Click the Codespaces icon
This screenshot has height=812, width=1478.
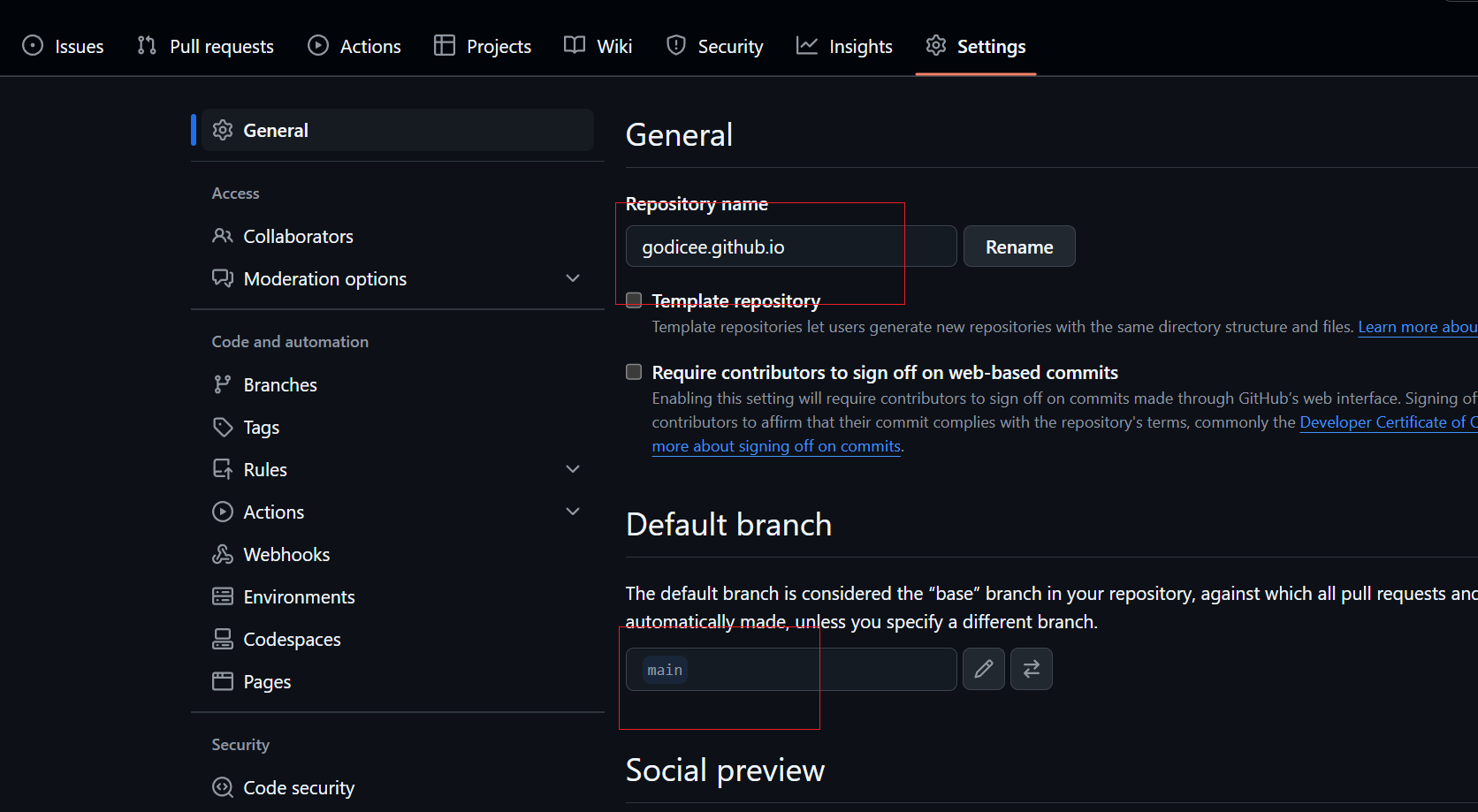(x=223, y=639)
